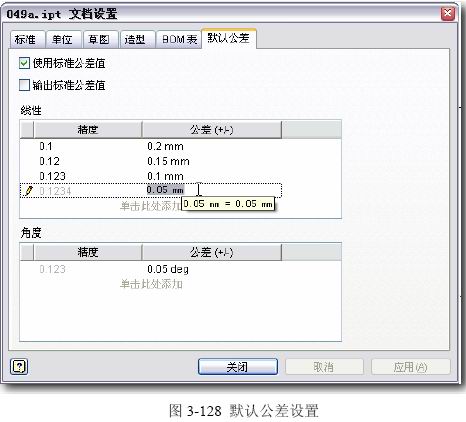Click the help question mark icon
This screenshot has width=466, height=422.
coord(19,367)
